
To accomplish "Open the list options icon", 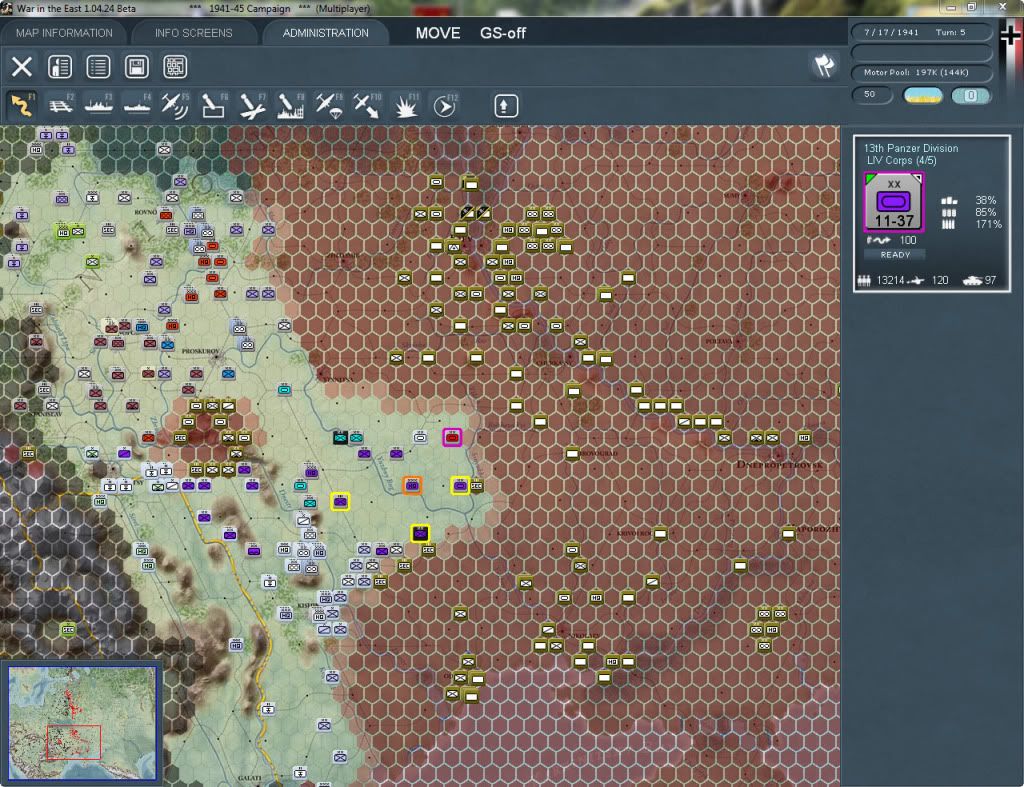I will [99, 67].
